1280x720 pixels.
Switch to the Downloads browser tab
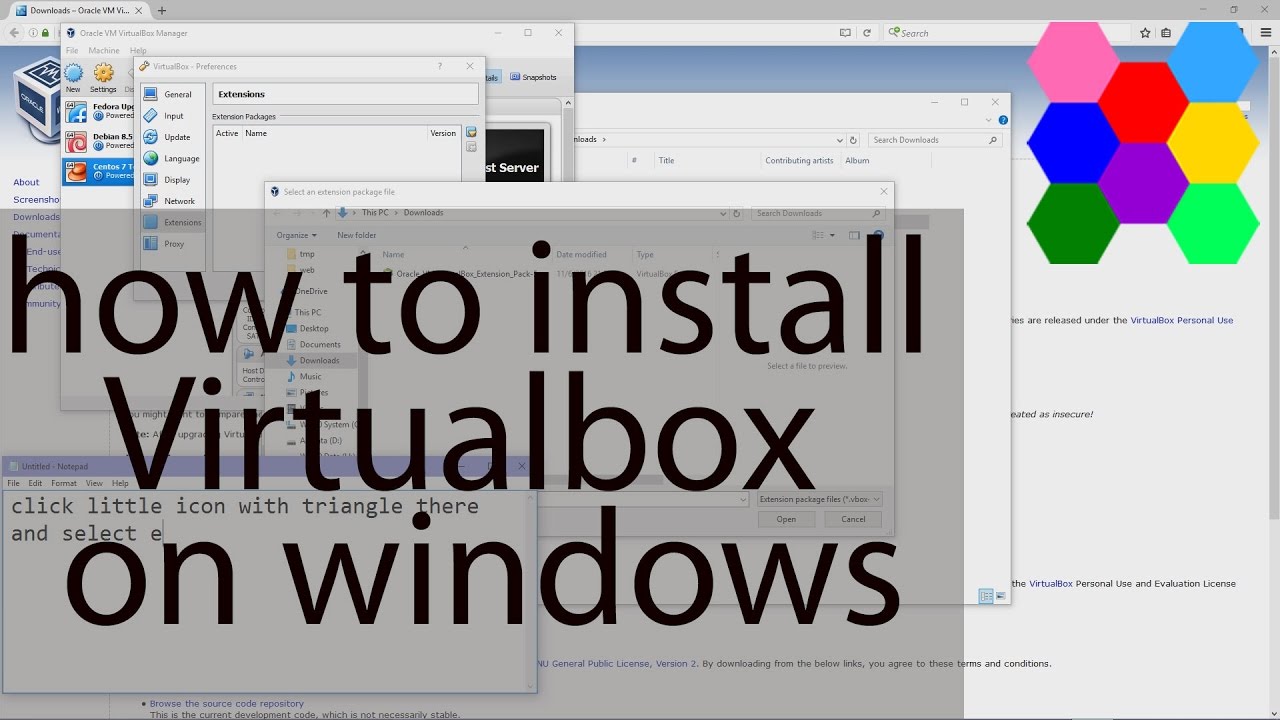(x=80, y=10)
